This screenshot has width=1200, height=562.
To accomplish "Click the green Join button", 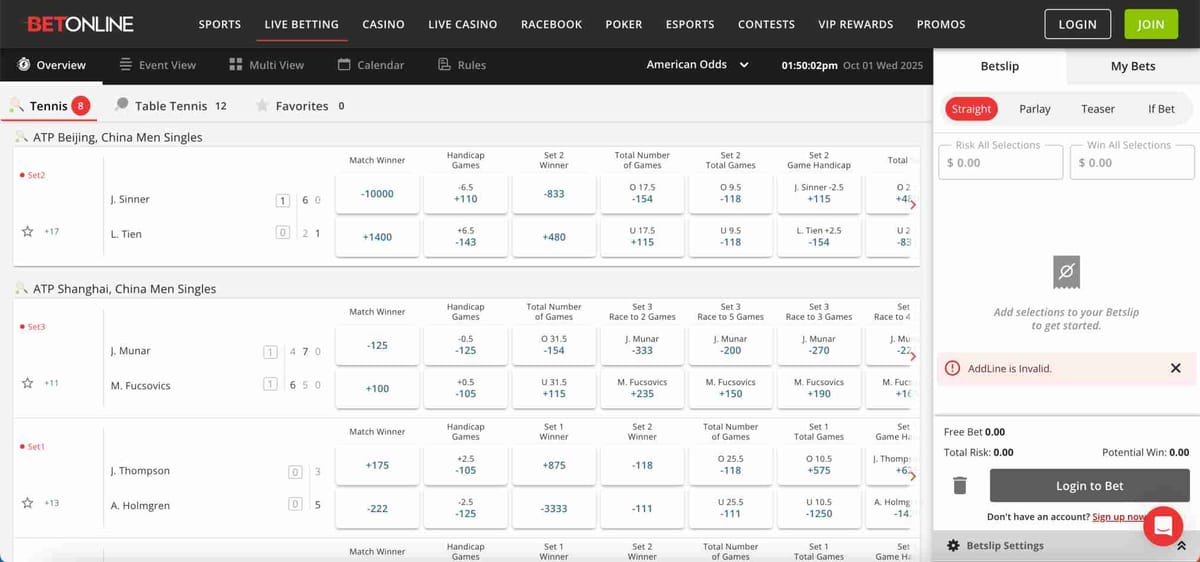I will tap(1151, 24).
